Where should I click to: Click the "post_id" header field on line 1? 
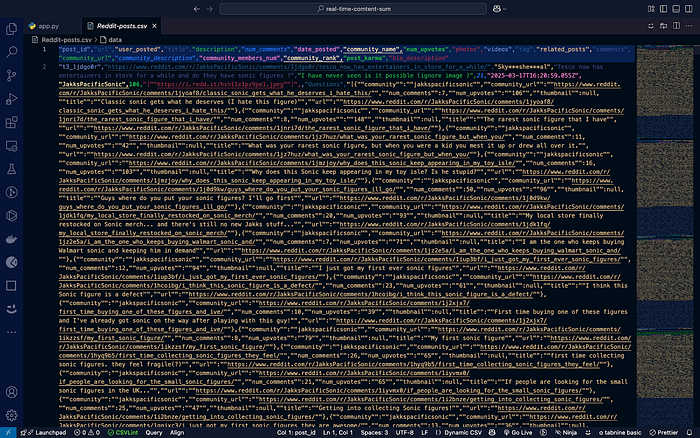(75, 49)
